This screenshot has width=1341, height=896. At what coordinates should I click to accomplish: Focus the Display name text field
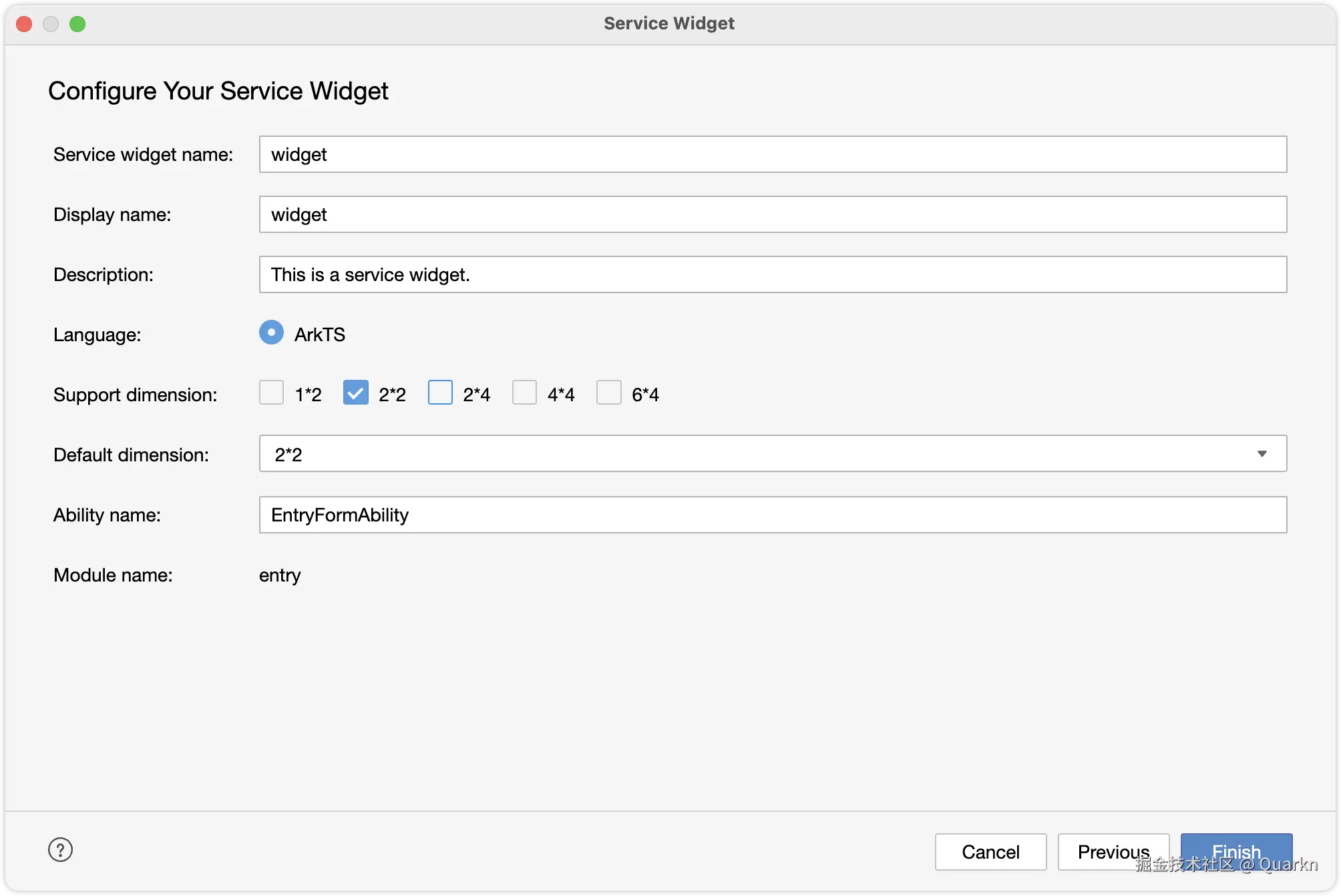click(773, 214)
